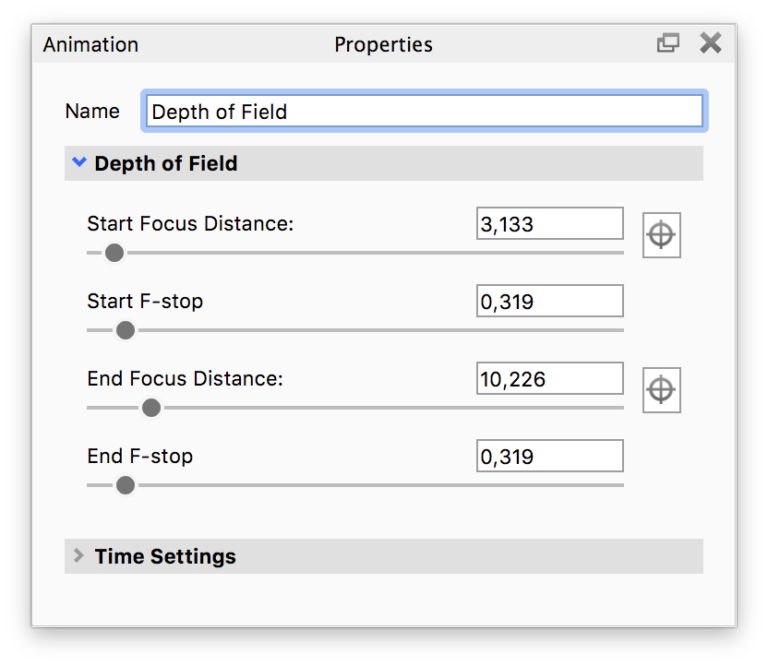
Task: Click the Start Focus Distance picker crosshair icon
Action: pyautogui.click(x=661, y=236)
